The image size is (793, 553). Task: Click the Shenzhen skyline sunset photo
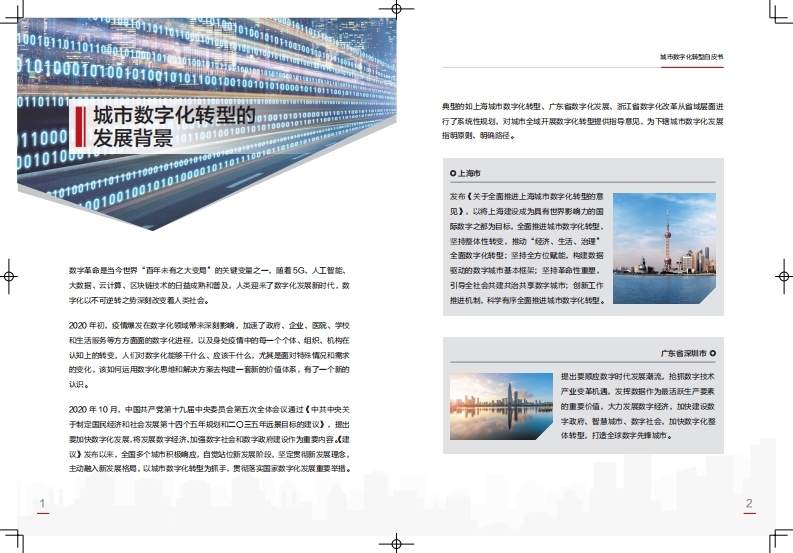tap(501, 406)
